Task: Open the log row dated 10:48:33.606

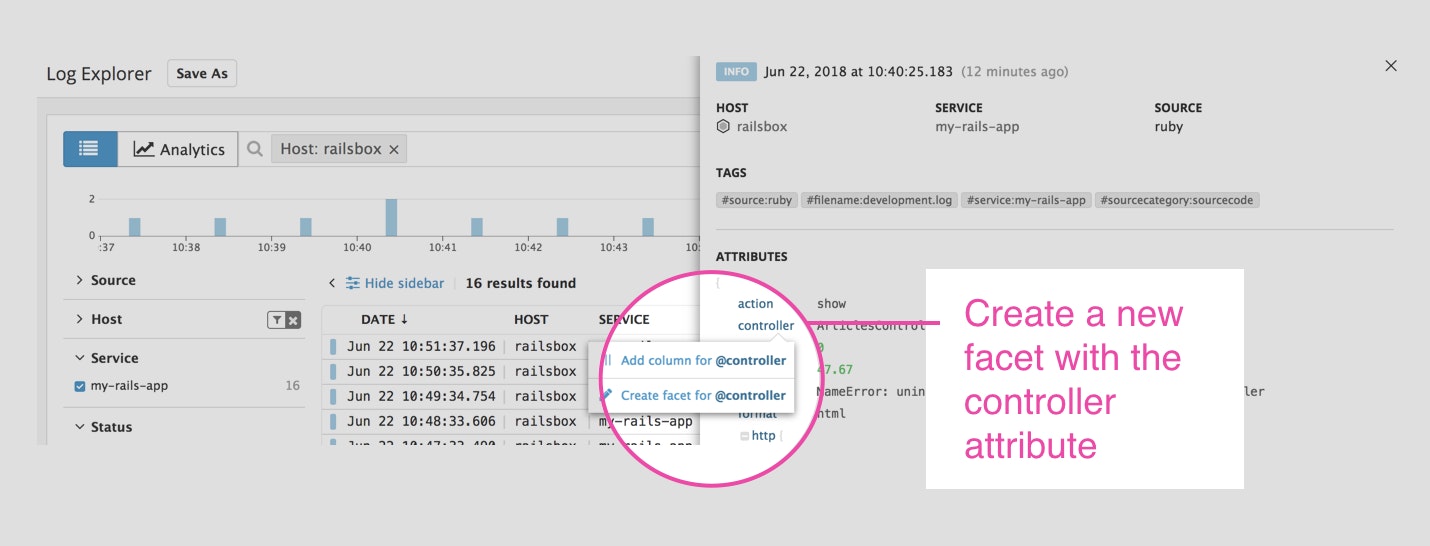Action: tap(510, 421)
